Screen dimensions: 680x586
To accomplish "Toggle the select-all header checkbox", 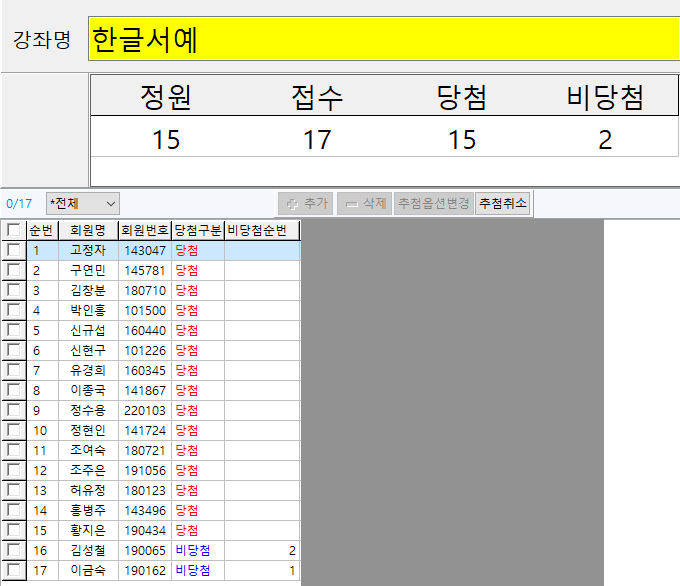I will click(x=13, y=230).
